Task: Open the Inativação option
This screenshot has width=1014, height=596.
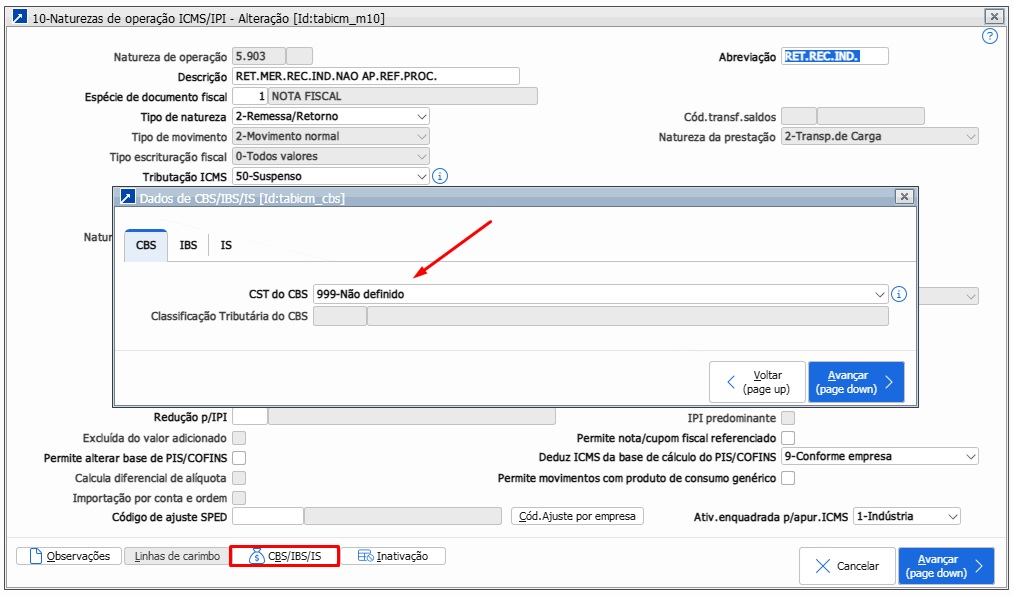Action: 394,556
